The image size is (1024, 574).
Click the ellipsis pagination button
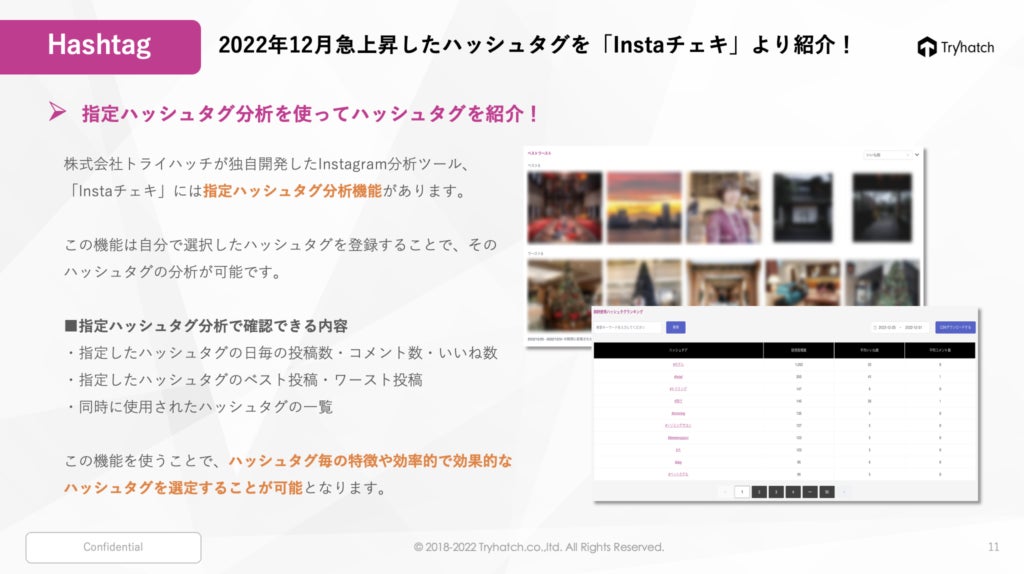click(810, 492)
